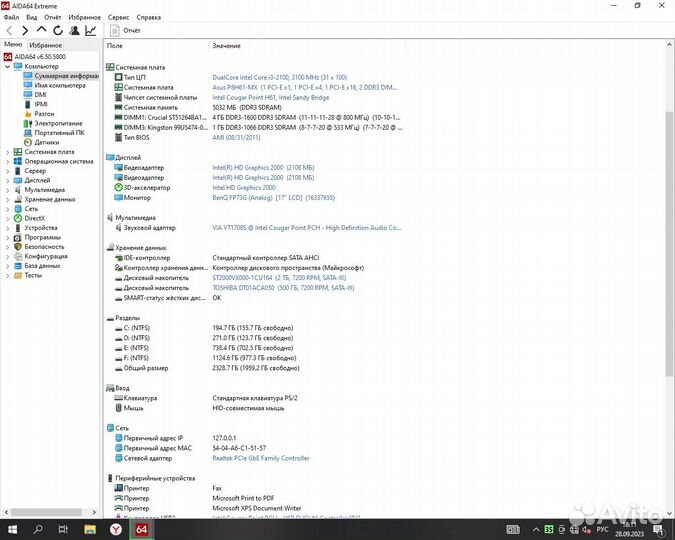
Task: Click the Значение column header
Action: point(226,46)
